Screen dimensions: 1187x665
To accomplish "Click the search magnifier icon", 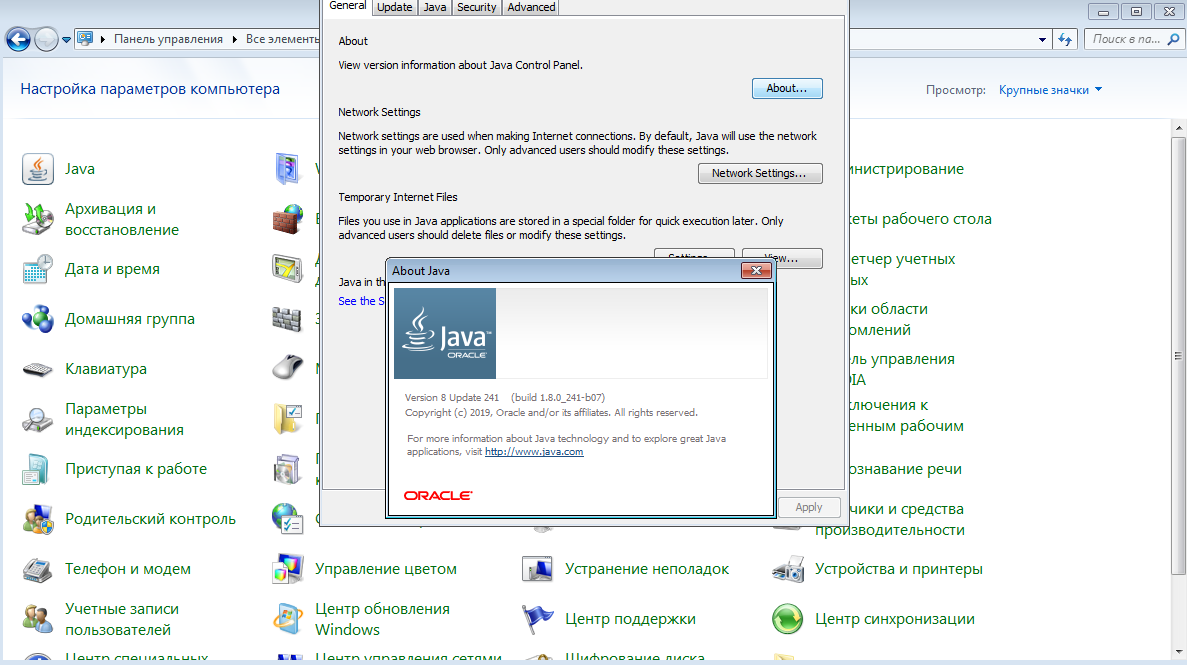I will (1174, 39).
